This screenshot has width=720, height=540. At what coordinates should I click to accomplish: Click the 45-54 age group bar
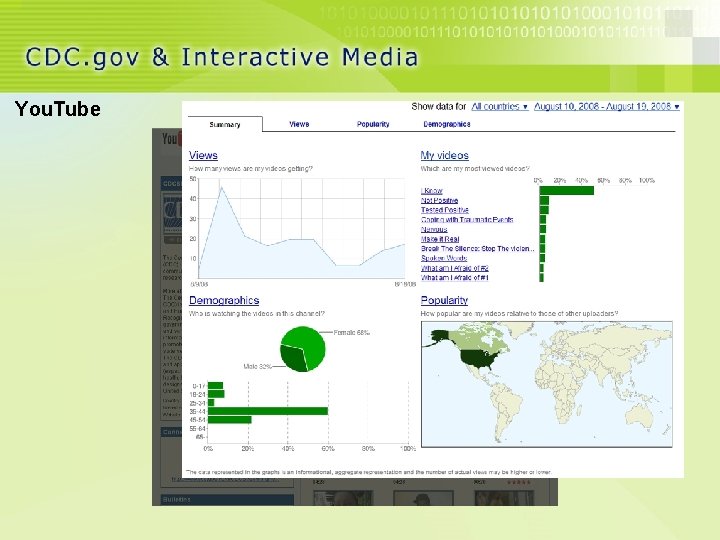pos(230,420)
